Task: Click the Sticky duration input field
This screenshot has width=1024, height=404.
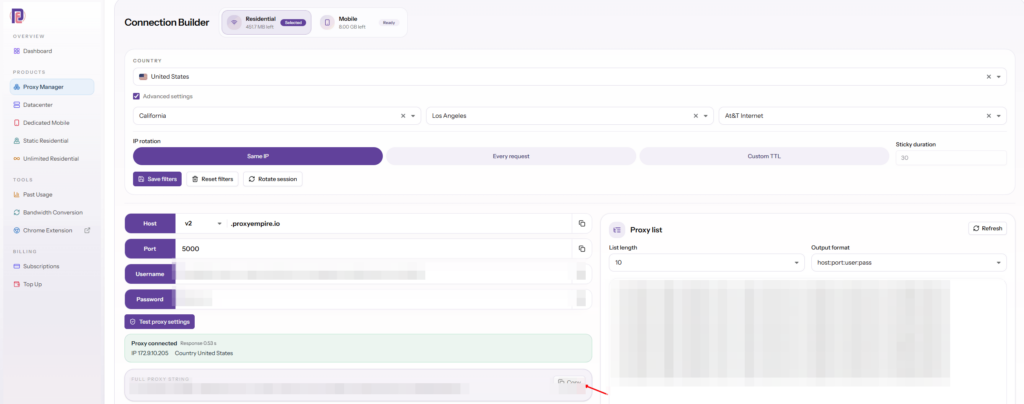Action: (951, 157)
